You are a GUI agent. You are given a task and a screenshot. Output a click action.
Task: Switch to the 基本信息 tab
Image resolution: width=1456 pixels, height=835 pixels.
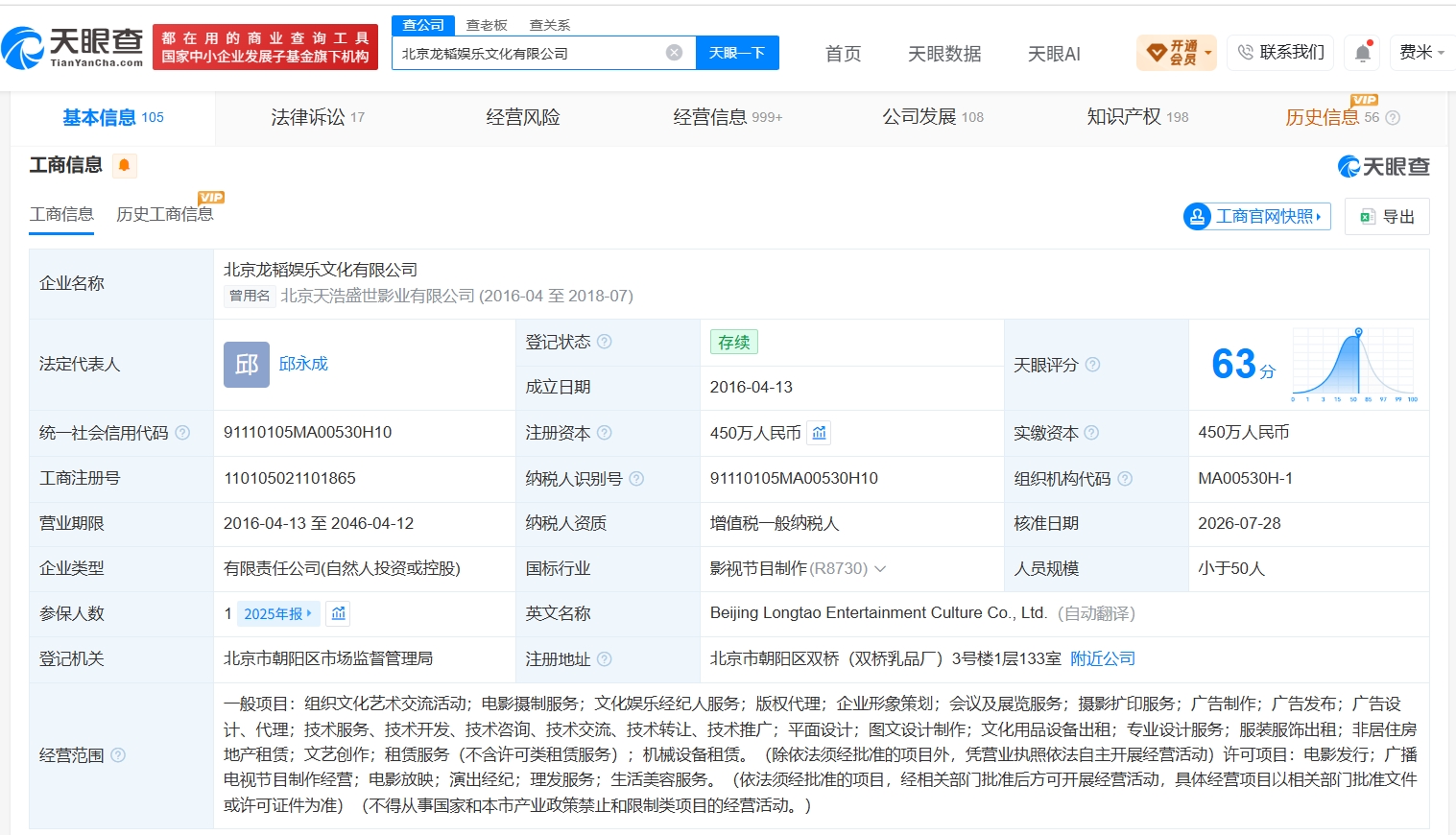tap(113, 118)
